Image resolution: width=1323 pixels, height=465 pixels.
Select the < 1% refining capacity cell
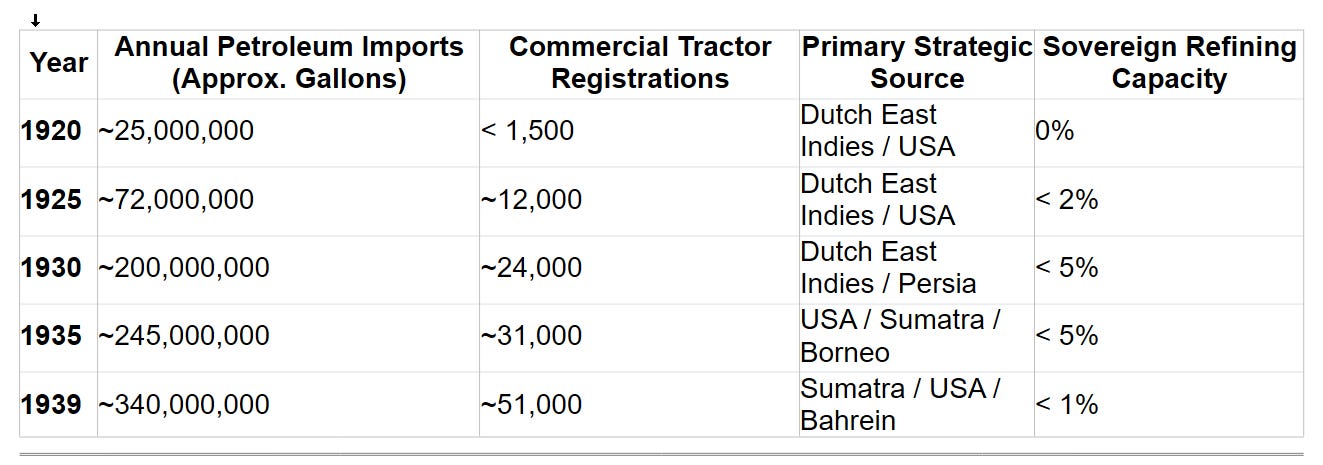(x=1169, y=404)
